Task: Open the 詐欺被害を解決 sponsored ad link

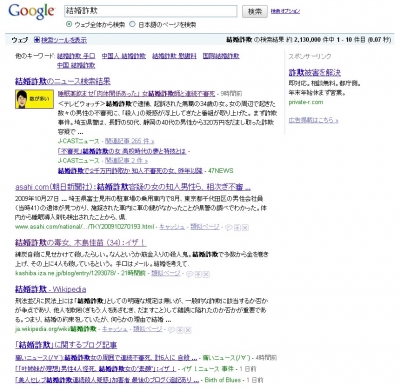Action: [x=315, y=72]
